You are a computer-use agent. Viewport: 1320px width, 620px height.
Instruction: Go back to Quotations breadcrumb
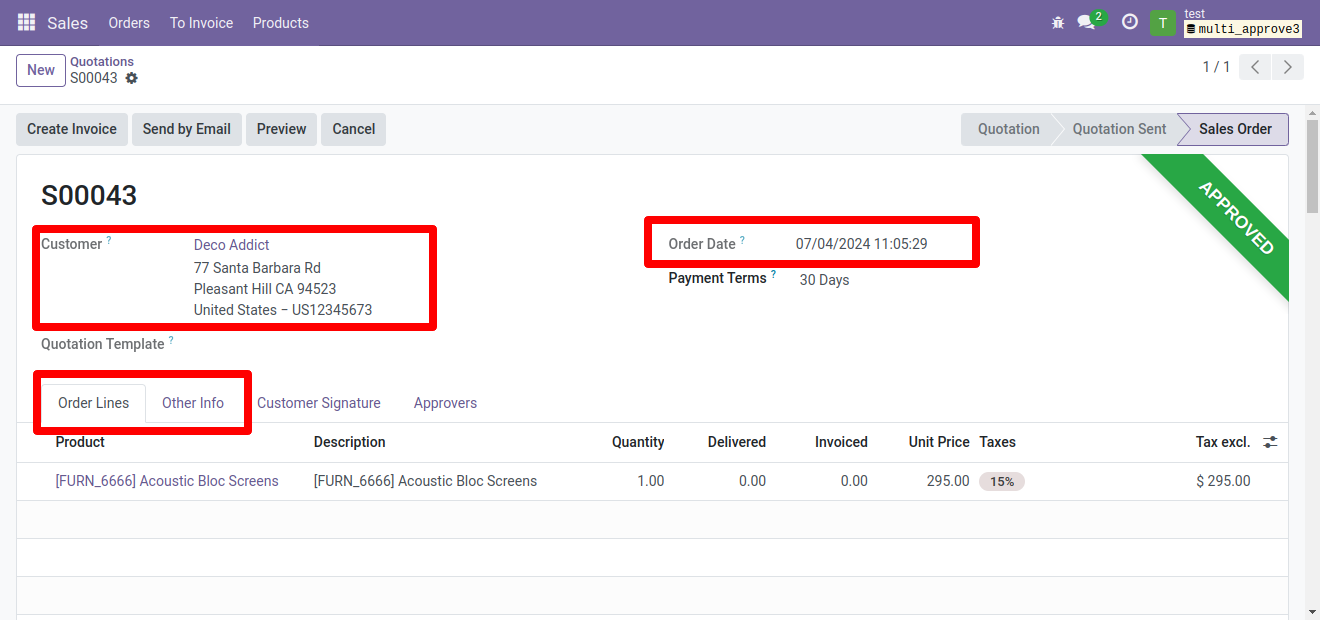click(102, 62)
